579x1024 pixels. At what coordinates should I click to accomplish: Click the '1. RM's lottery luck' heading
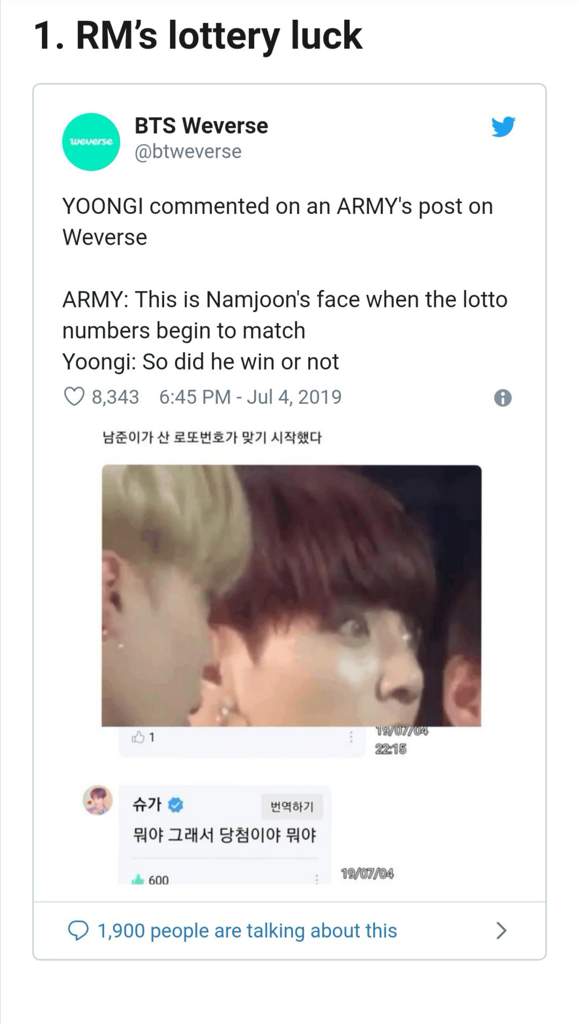coord(198,35)
